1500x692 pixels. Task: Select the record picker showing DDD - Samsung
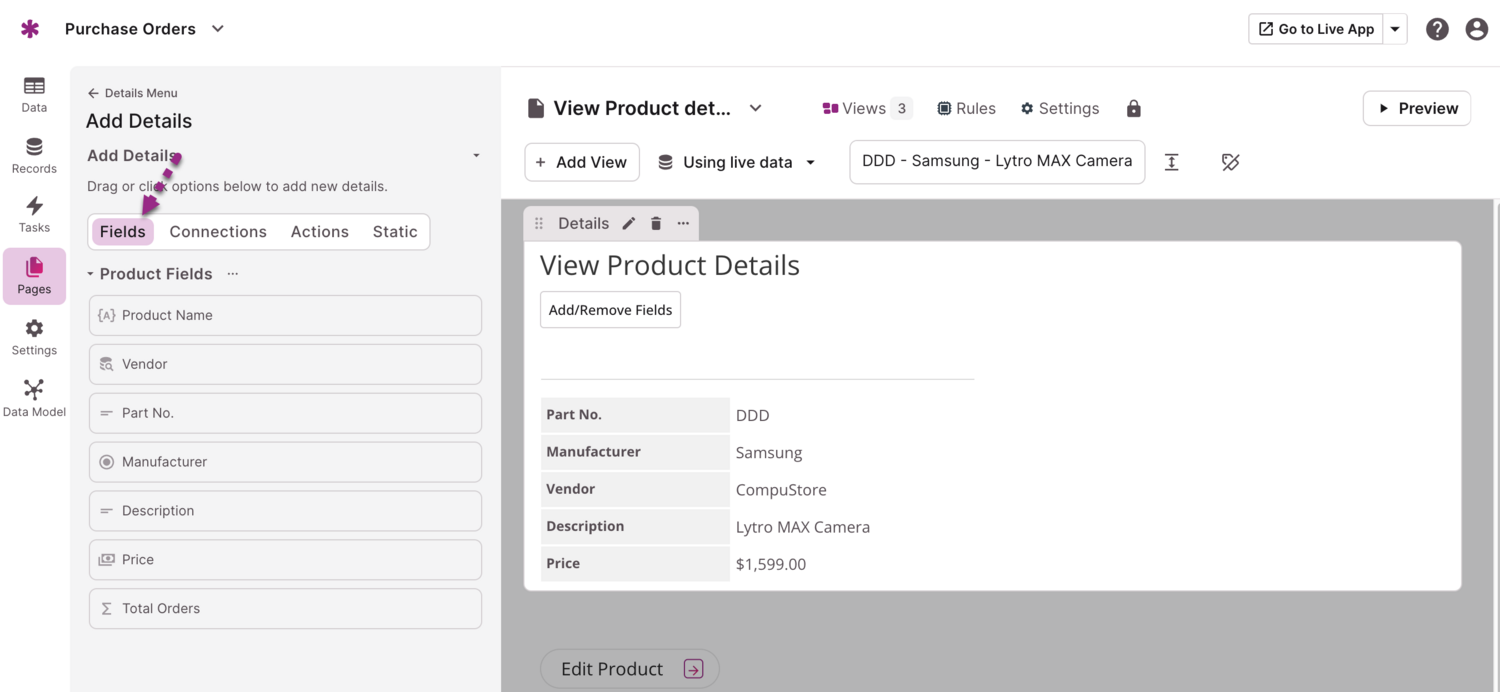(x=996, y=161)
